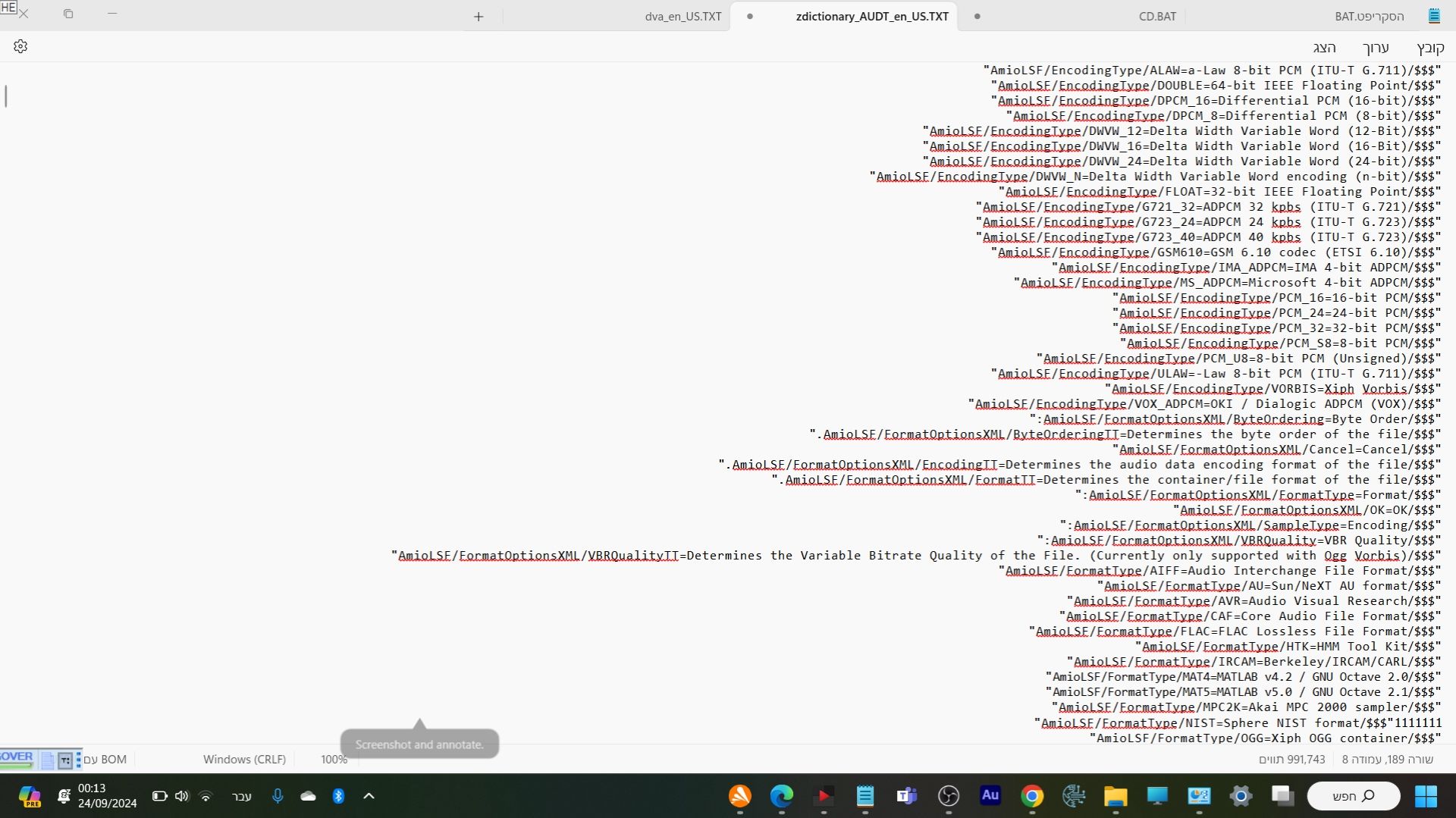
Task: Click the unsaved dot on zdictionary tab
Action: pos(750,17)
